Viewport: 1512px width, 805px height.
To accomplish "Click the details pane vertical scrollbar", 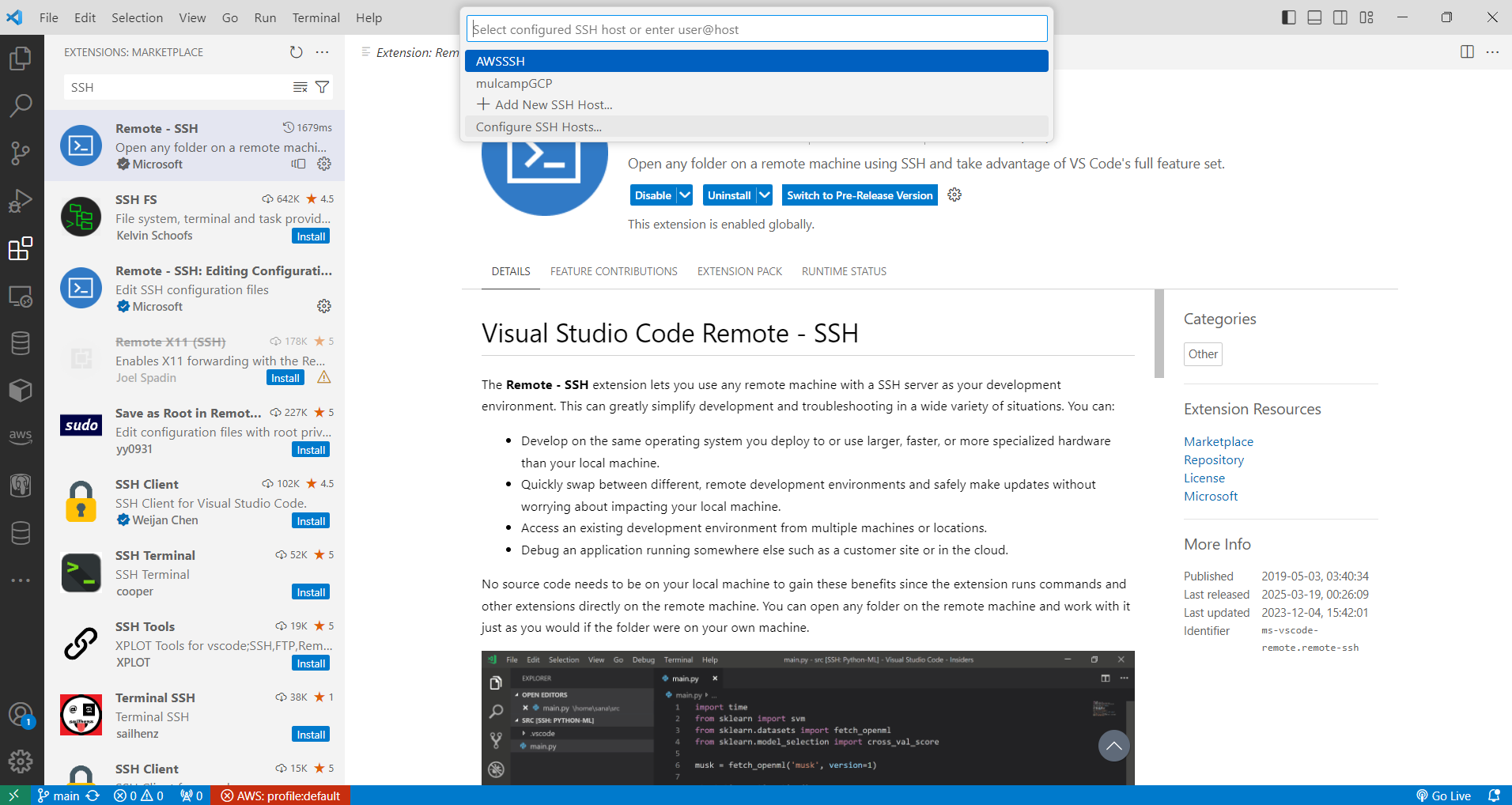I will pyautogui.click(x=1159, y=334).
